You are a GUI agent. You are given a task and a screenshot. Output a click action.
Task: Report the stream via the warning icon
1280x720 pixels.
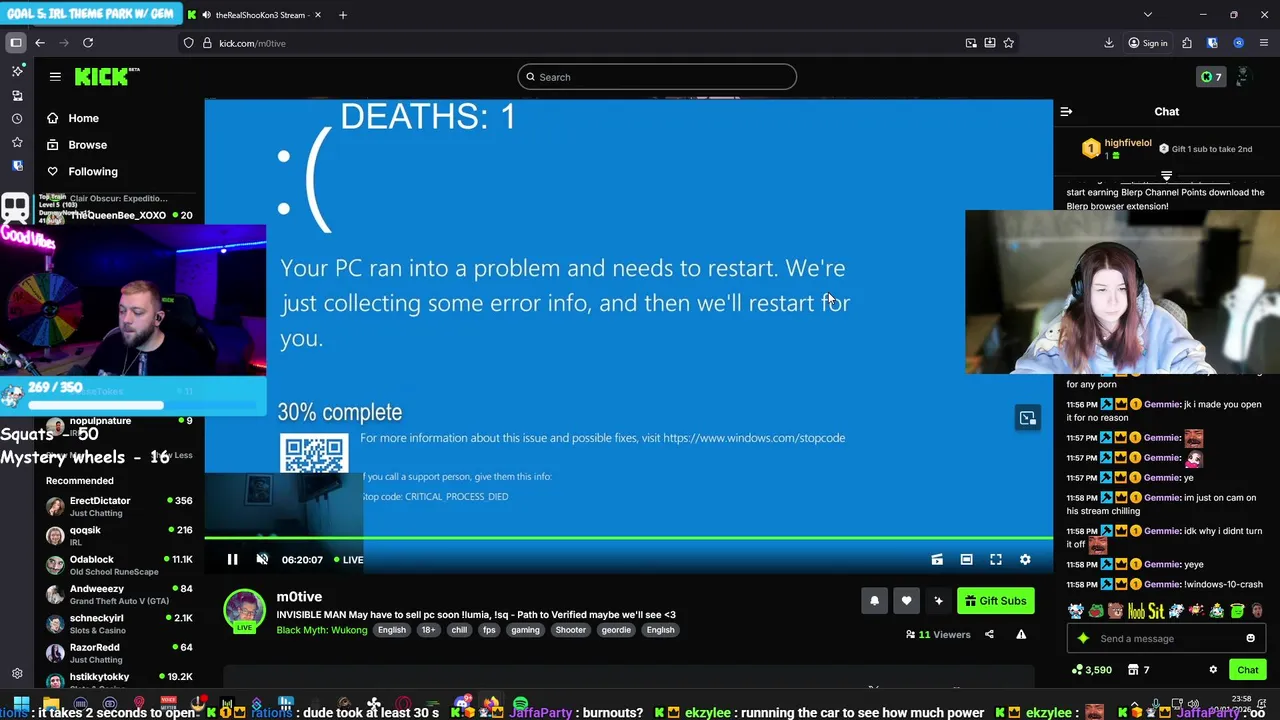[x=1021, y=634]
